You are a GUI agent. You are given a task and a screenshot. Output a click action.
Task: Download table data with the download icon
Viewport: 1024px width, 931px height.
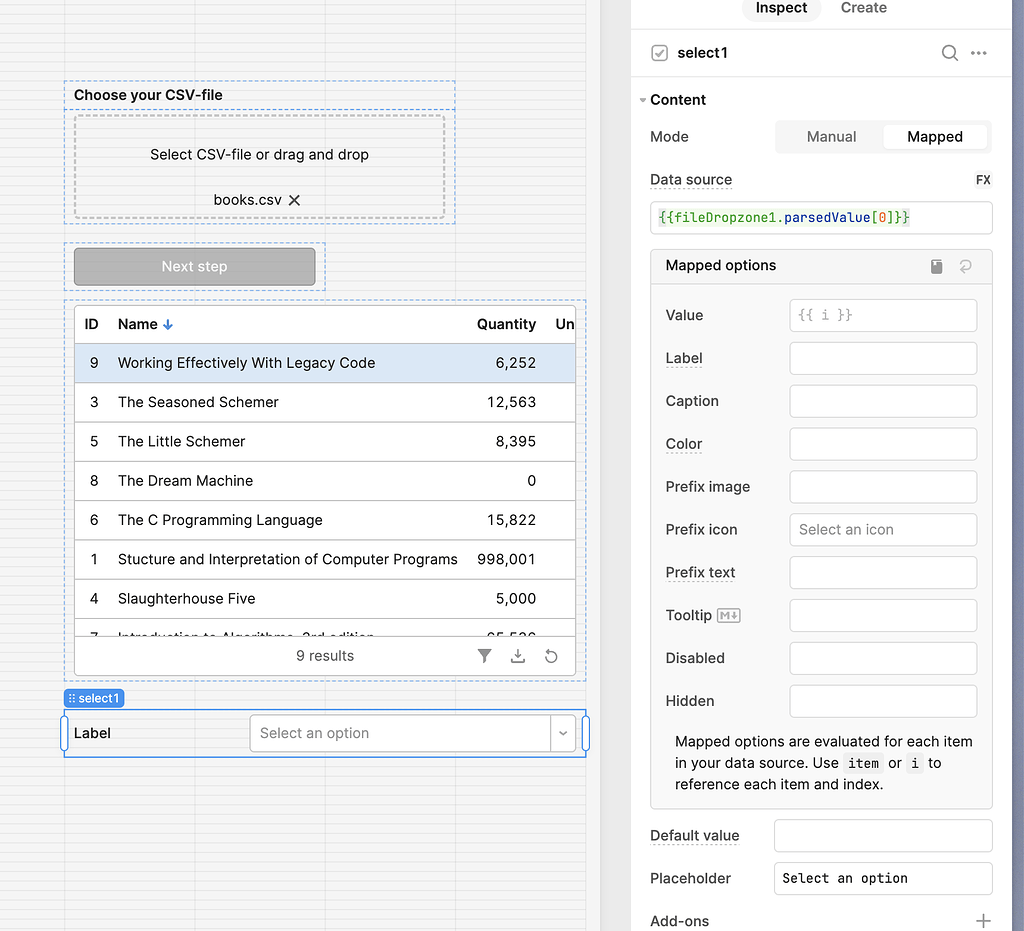point(518,656)
